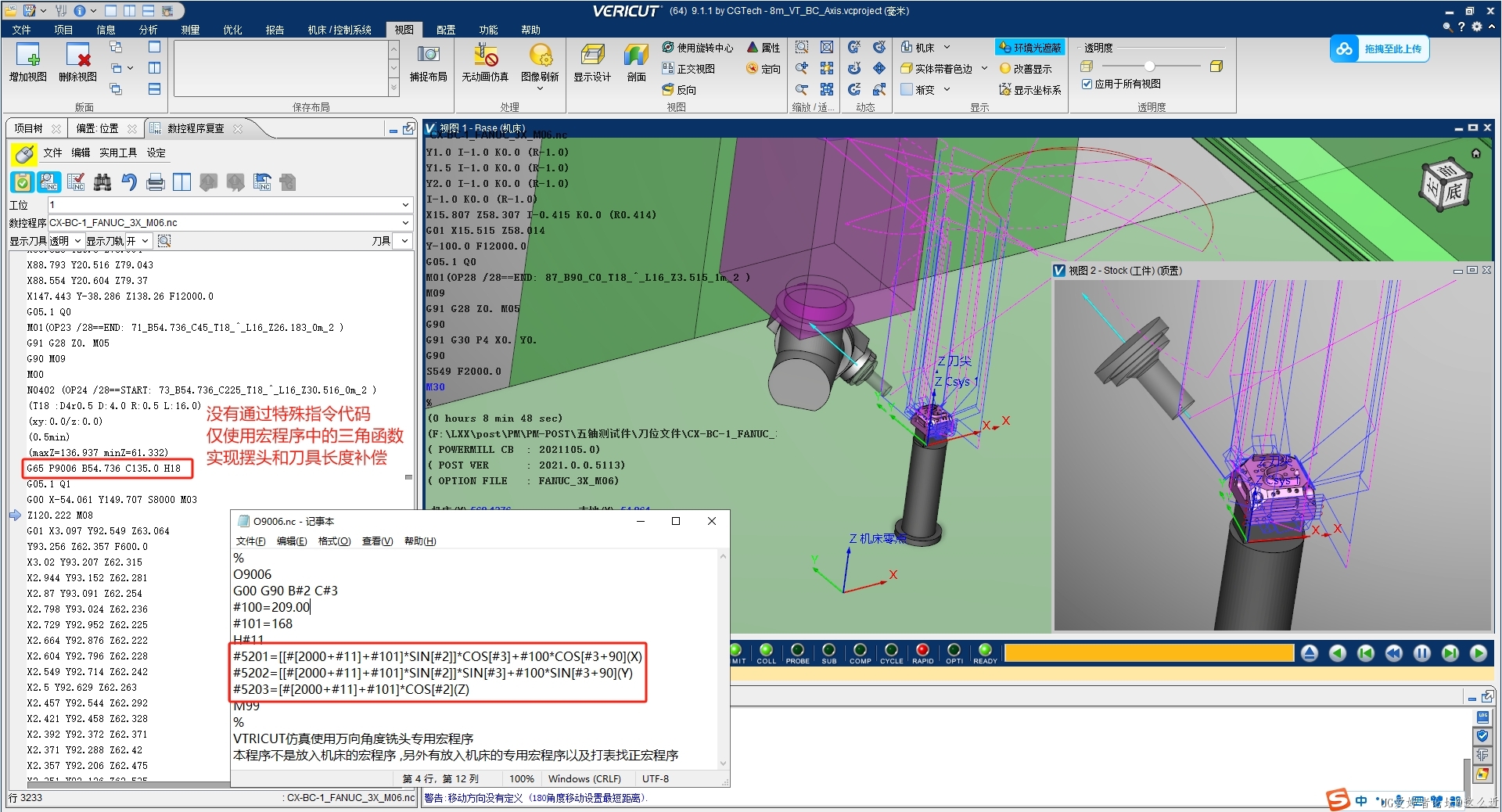
Task: Click the 删除视图 (delete view) icon
Action: tap(77, 55)
